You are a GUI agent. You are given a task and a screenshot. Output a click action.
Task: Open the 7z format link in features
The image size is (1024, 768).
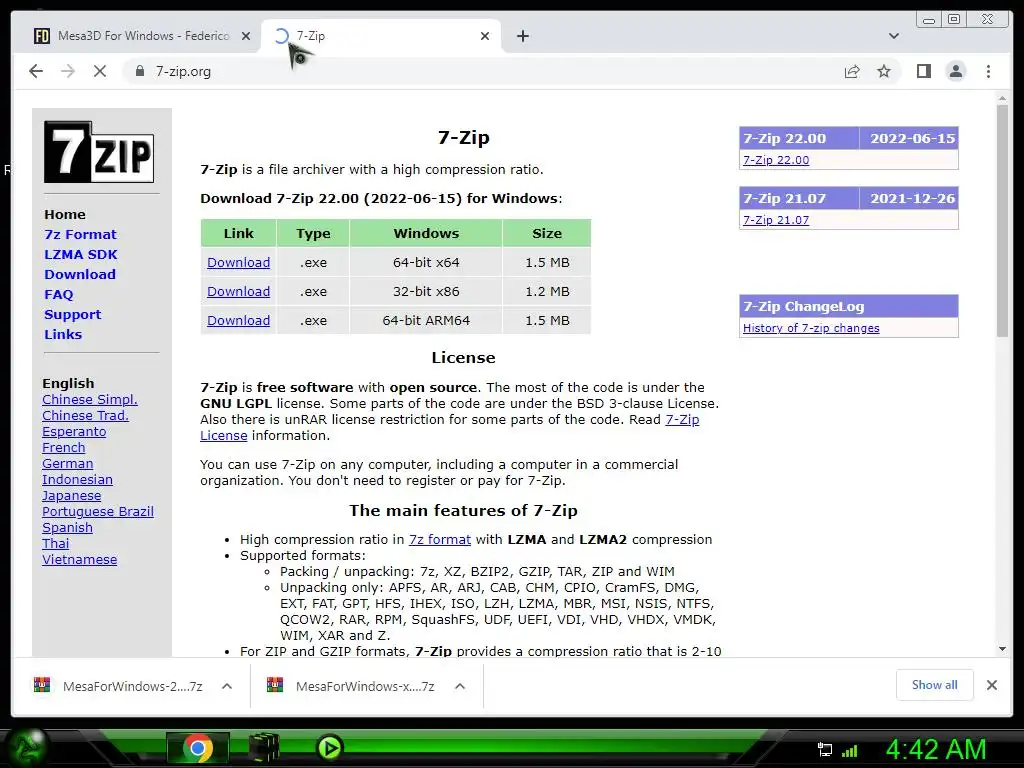(x=440, y=539)
